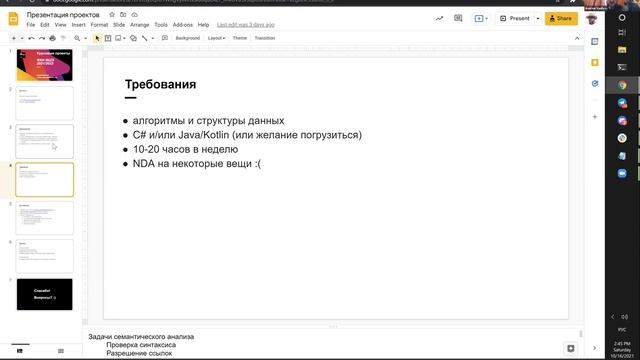Select slide 1 thumbnail with colorful cover
Screen dimensions: 640x360
(x=44, y=65)
